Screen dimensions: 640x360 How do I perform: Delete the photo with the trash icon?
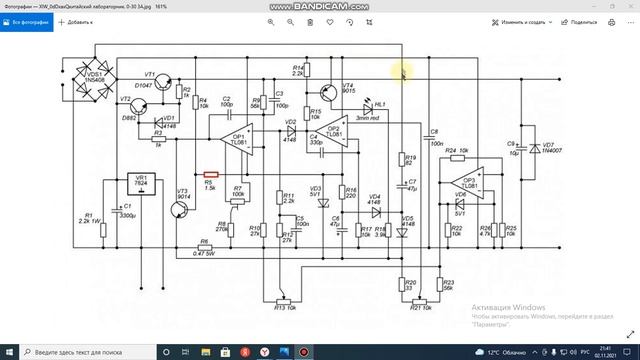[310, 22]
